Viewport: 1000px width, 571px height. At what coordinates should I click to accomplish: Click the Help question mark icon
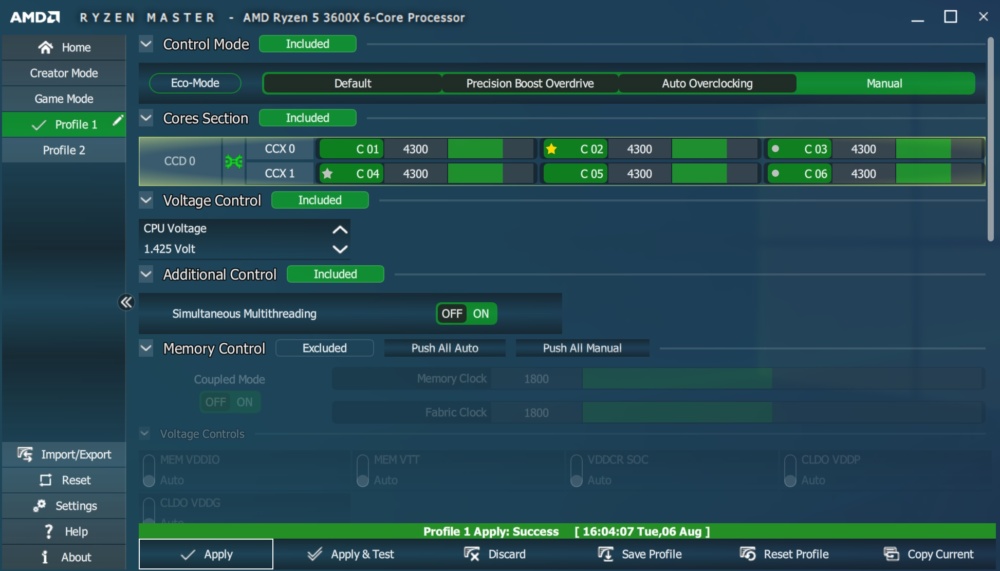[x=48, y=531]
